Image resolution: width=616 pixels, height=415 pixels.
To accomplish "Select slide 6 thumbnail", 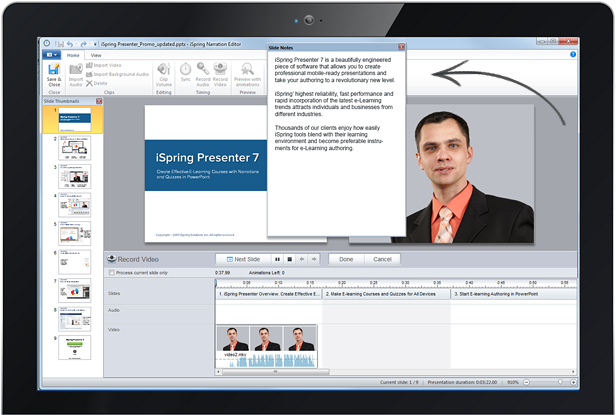I will (x=75, y=262).
